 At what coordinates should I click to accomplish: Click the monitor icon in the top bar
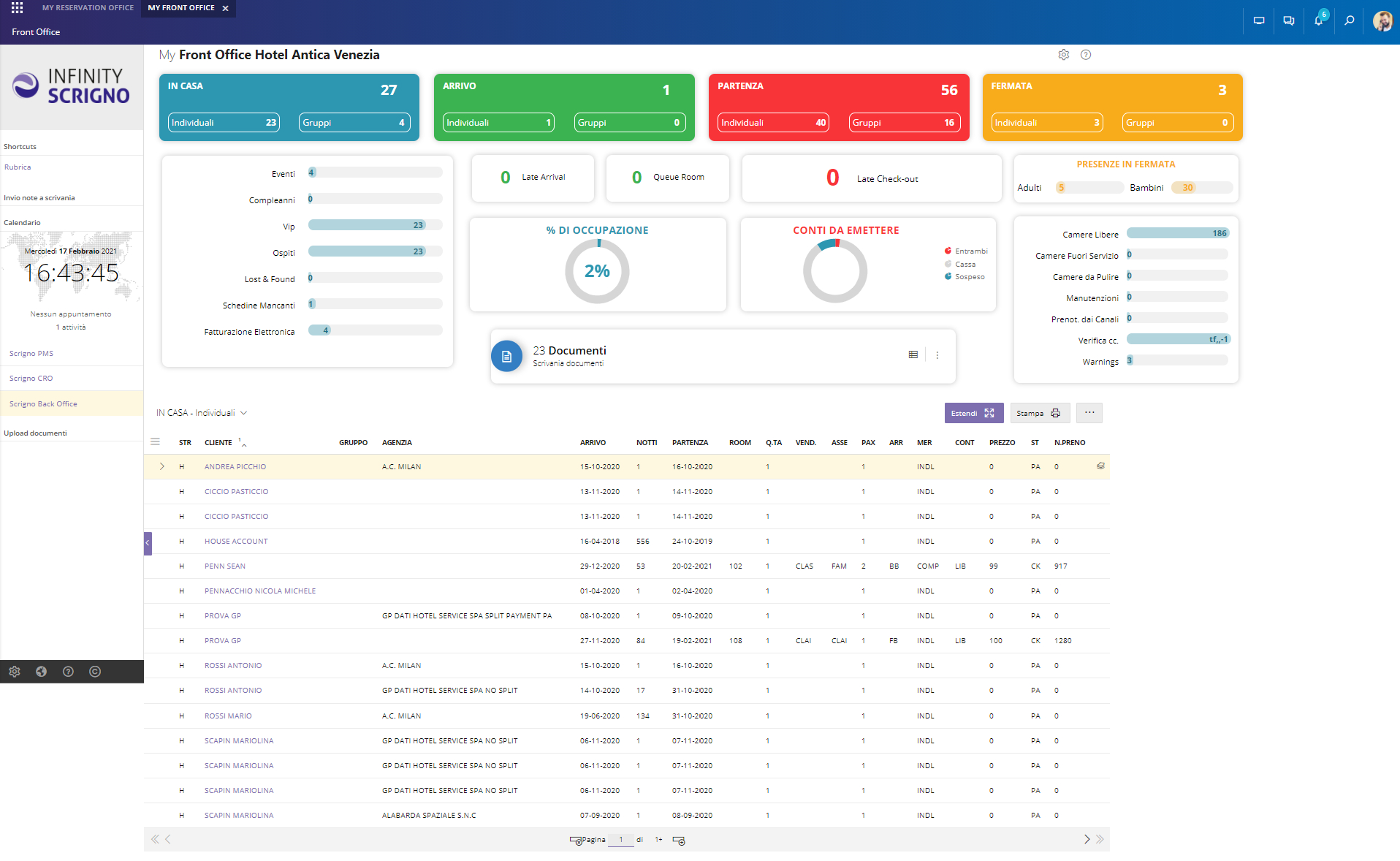1258,20
